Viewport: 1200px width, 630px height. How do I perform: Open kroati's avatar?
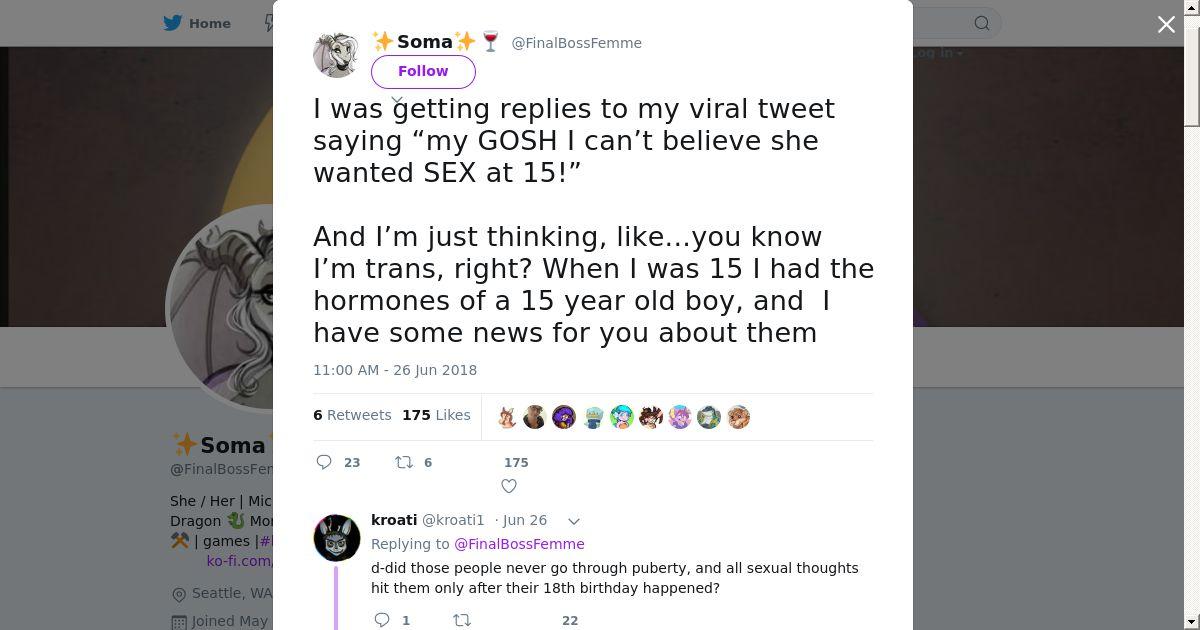point(337,537)
